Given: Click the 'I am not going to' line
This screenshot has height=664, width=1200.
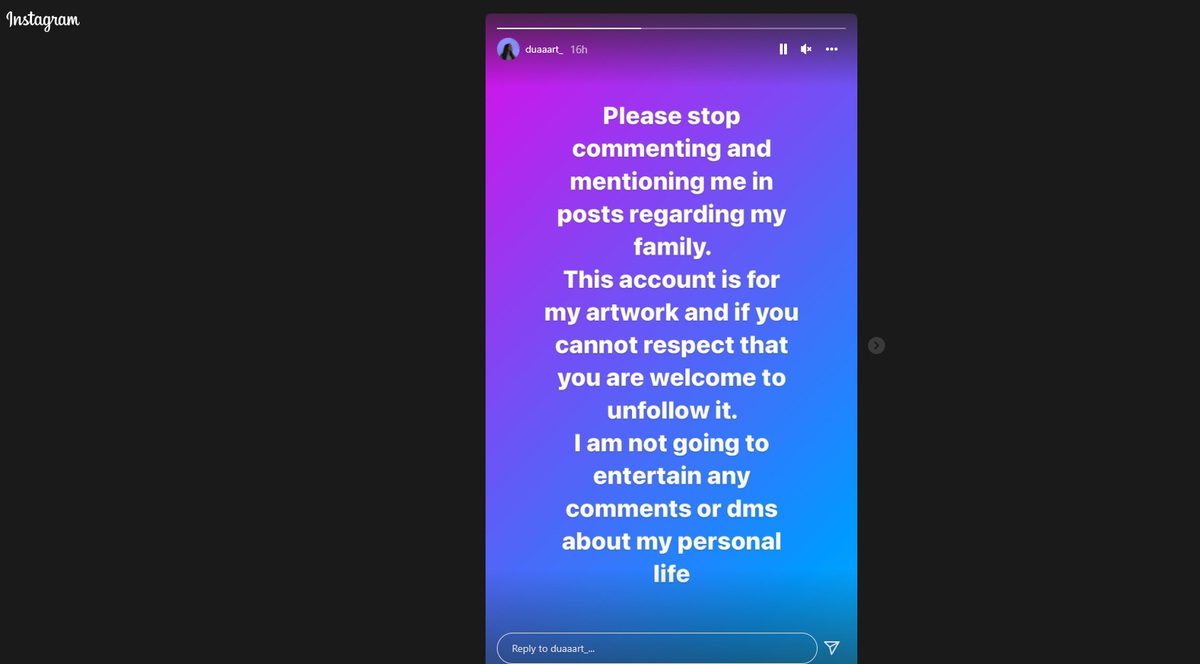Looking at the screenshot, I should 671,443.
